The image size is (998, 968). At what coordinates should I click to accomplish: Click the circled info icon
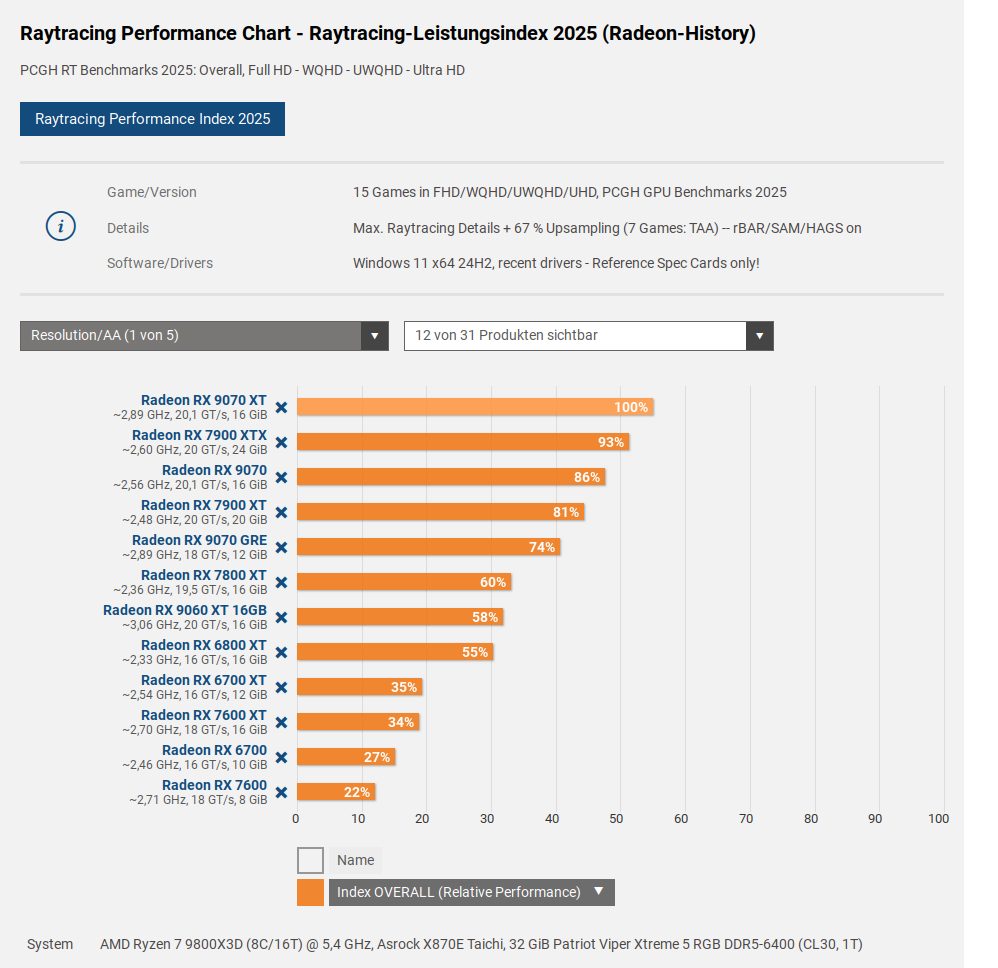pos(60,227)
